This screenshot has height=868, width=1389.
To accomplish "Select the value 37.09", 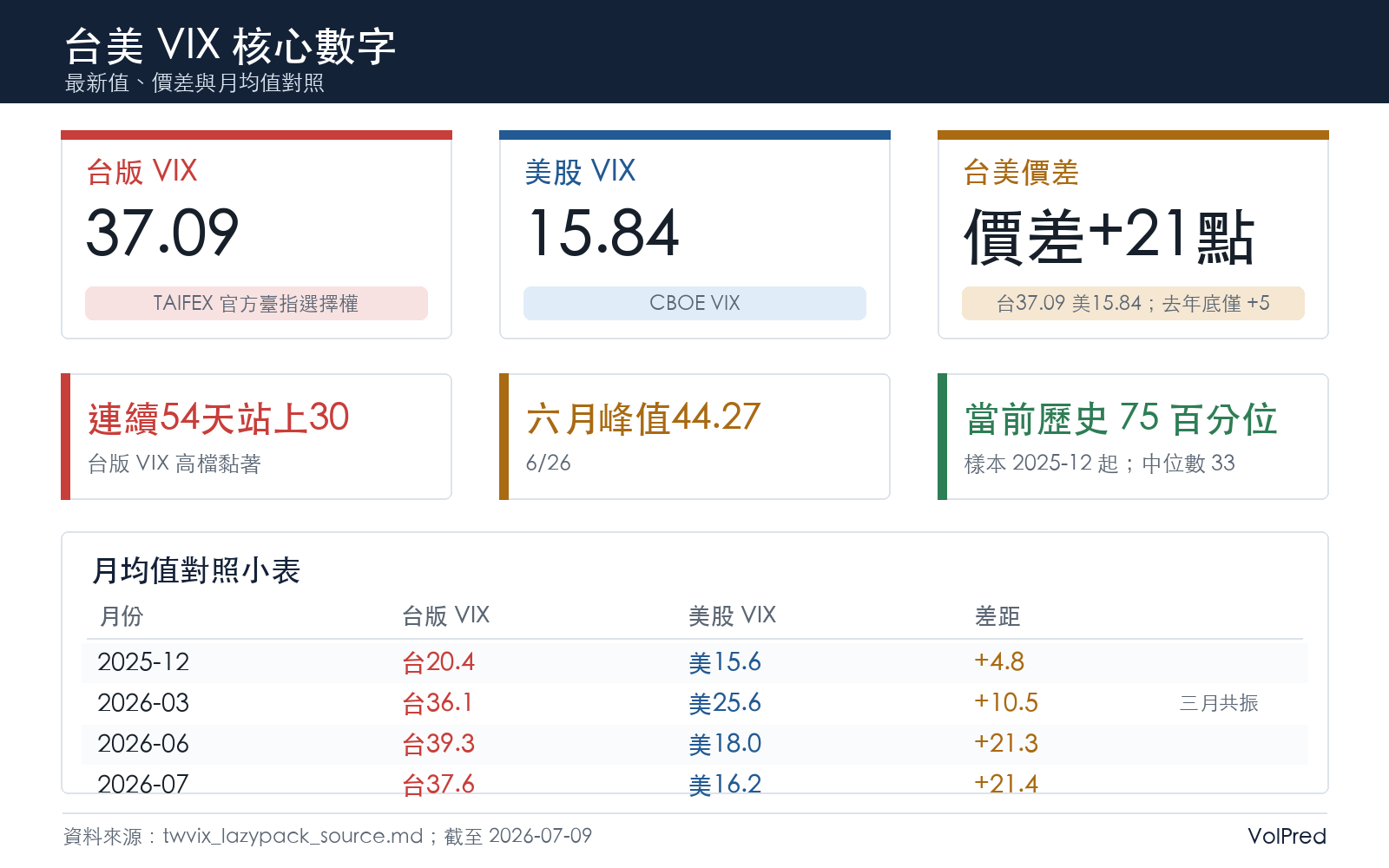I will pos(162,233).
